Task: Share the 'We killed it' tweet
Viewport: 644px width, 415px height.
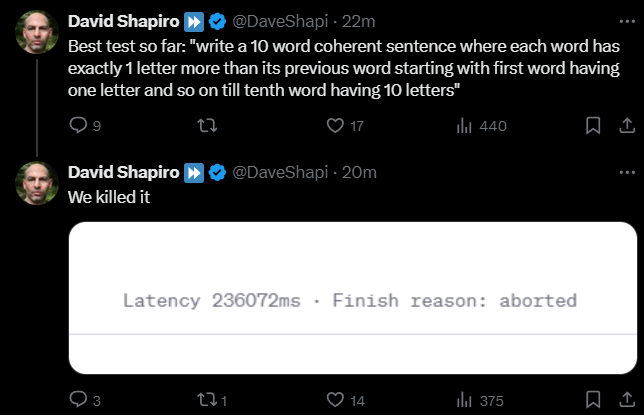Action: pos(627,400)
